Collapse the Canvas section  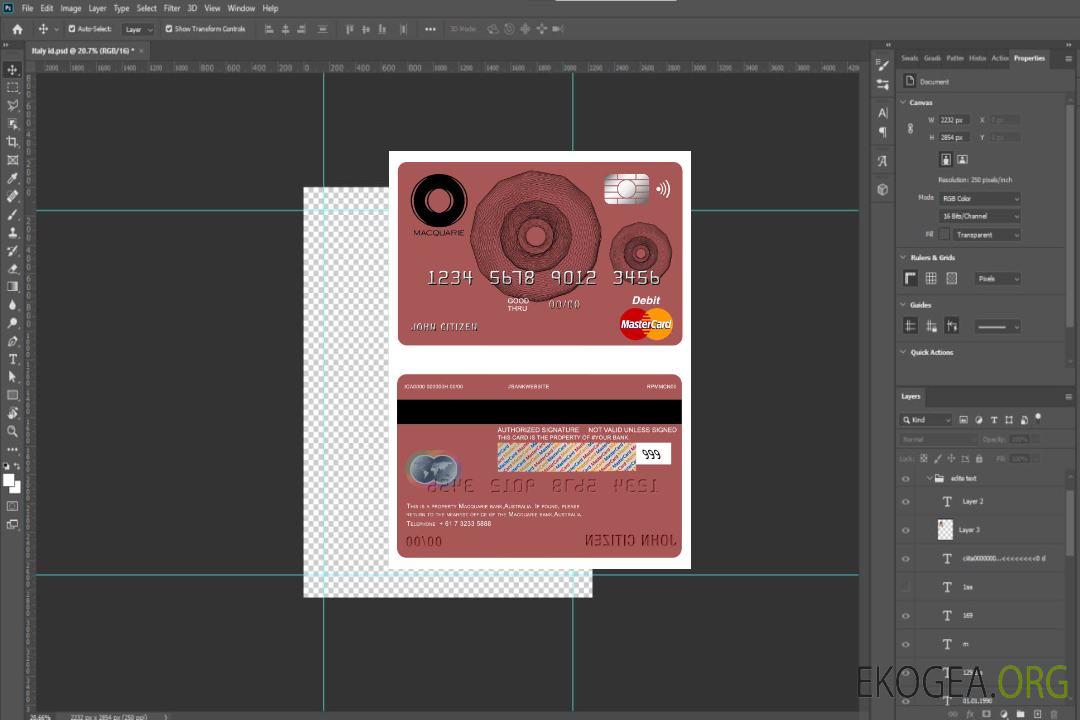click(x=904, y=102)
